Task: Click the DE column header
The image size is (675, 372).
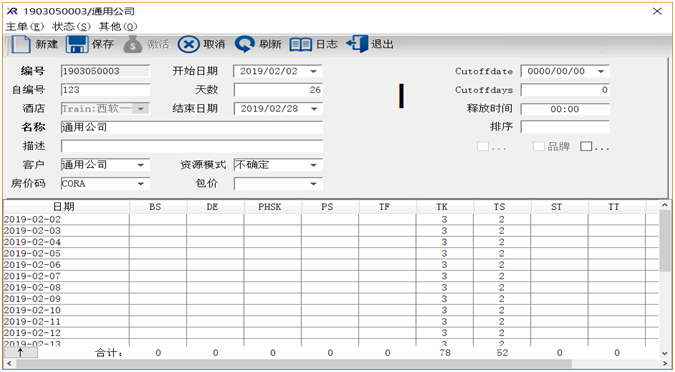Action: 215,207
